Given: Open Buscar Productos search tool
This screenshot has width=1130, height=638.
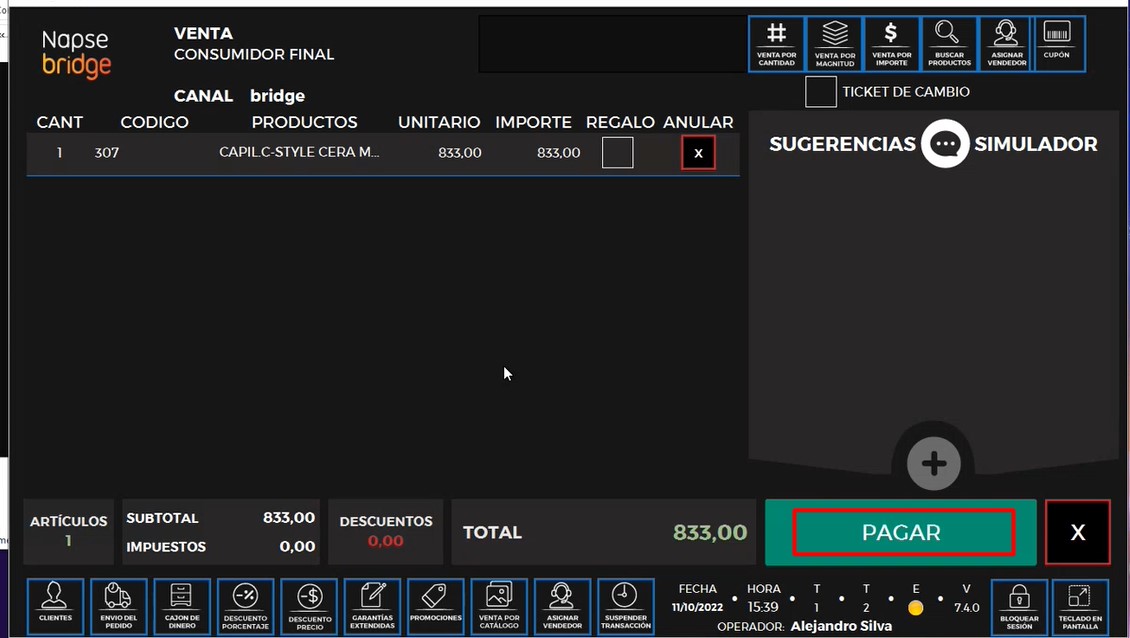Looking at the screenshot, I should [949, 44].
